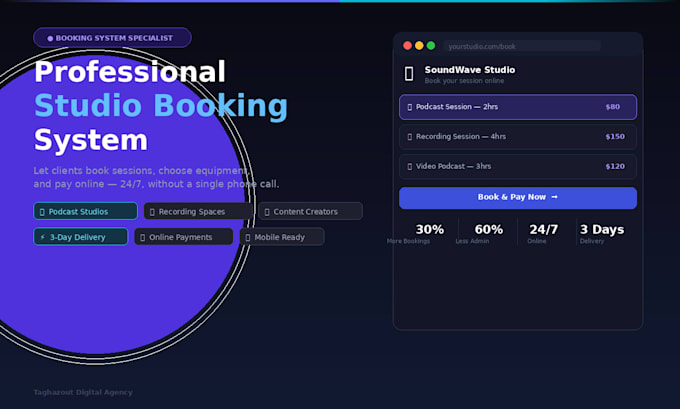Click the icon on Podcast Studios tag

(42, 212)
